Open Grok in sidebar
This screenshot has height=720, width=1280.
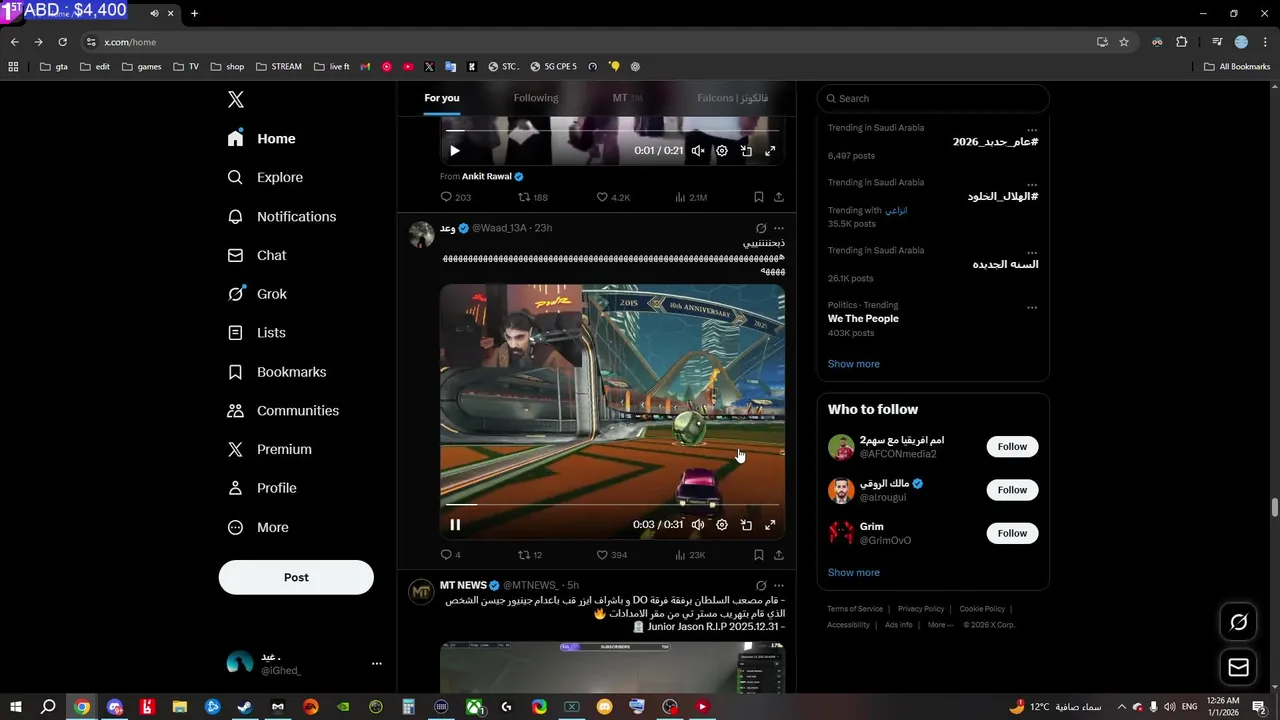257,294
